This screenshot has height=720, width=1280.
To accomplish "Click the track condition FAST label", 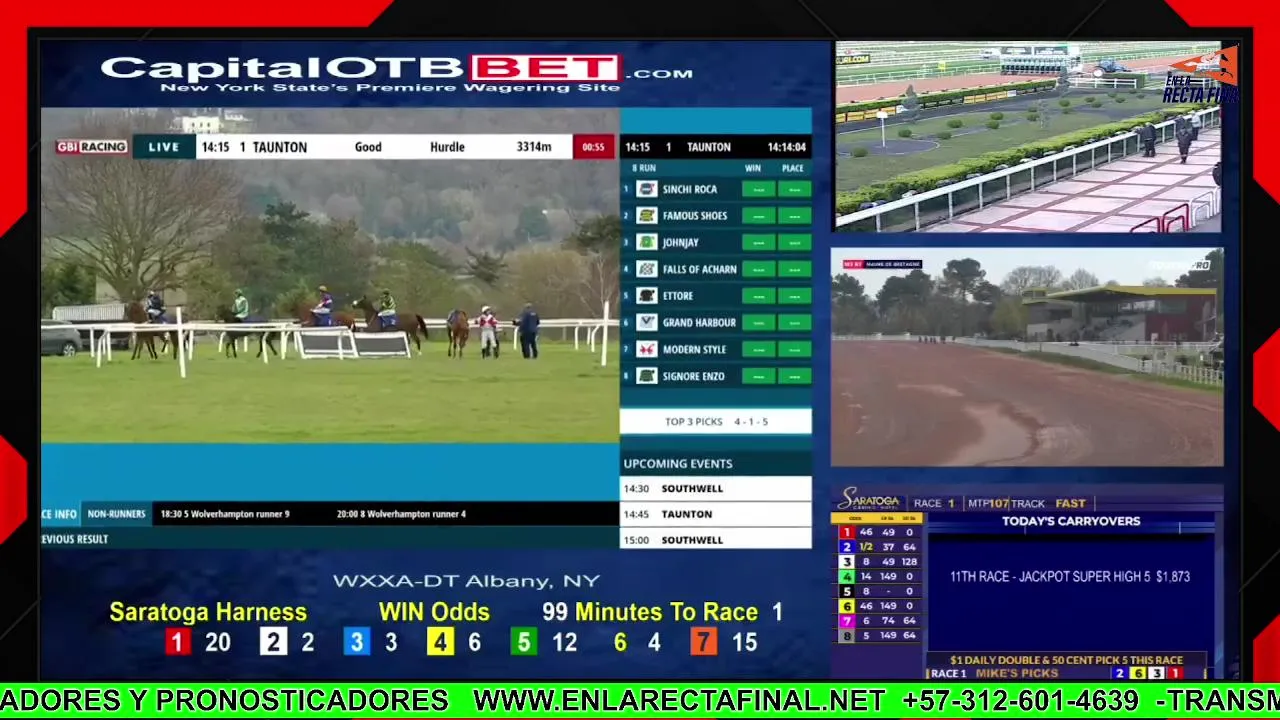I will point(1070,503).
